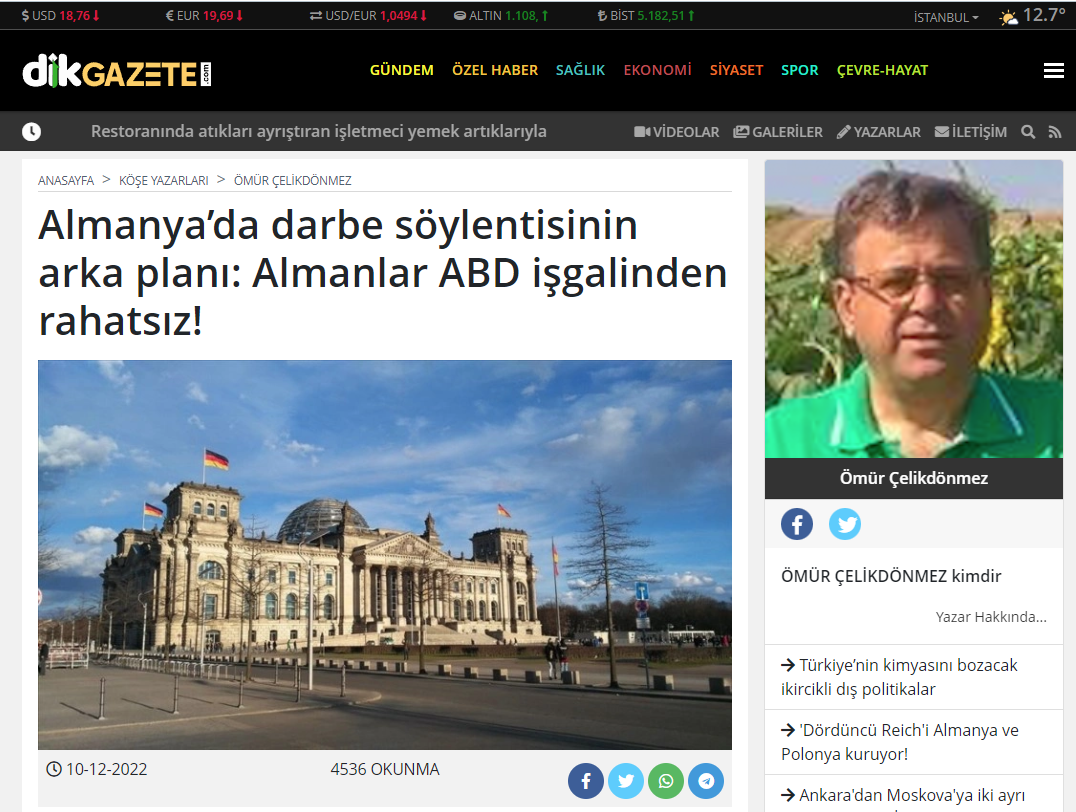This screenshot has width=1076, height=812.
Task: Open the VİDEOLAR page
Action: 677,132
